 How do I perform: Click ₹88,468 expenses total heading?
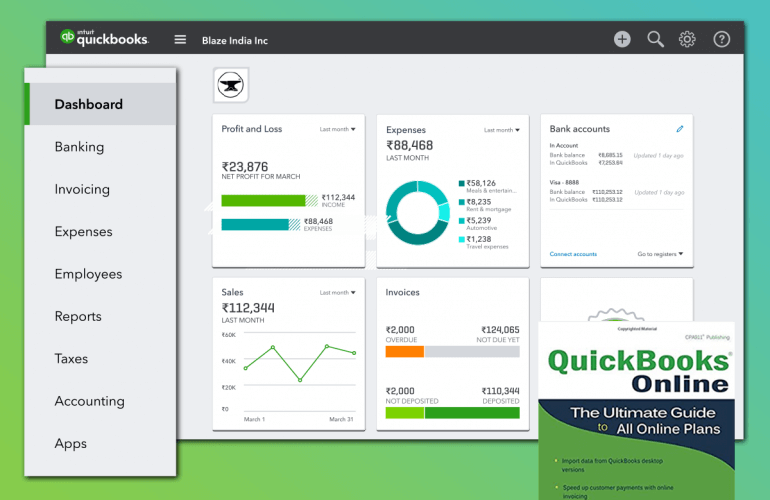pos(410,145)
